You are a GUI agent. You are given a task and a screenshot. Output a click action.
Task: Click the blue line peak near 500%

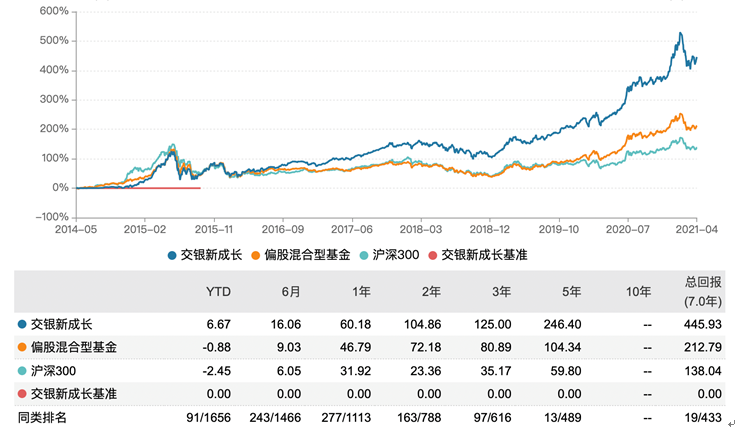pyautogui.click(x=680, y=34)
